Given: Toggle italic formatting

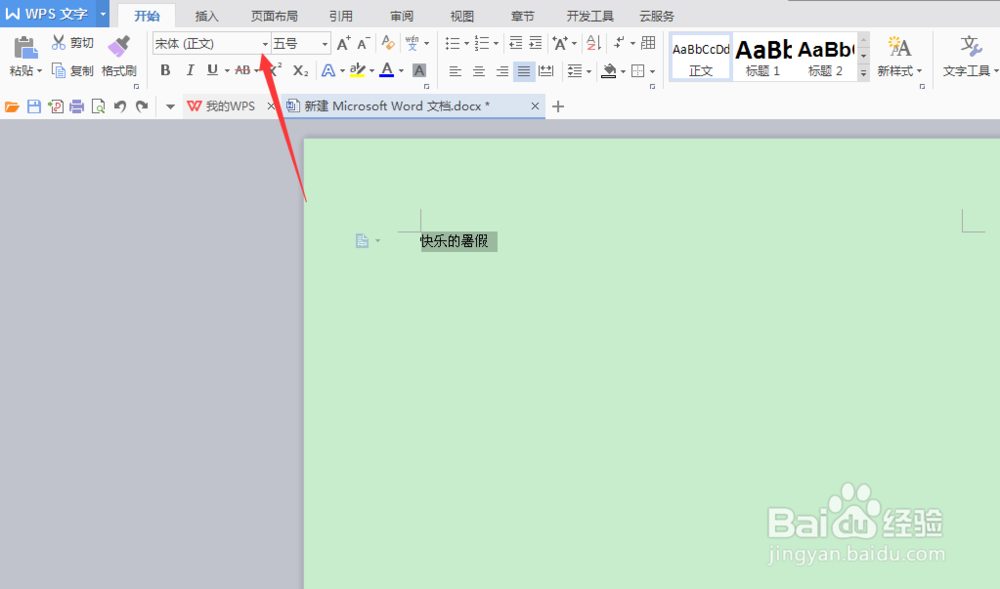Looking at the screenshot, I should 189,70.
